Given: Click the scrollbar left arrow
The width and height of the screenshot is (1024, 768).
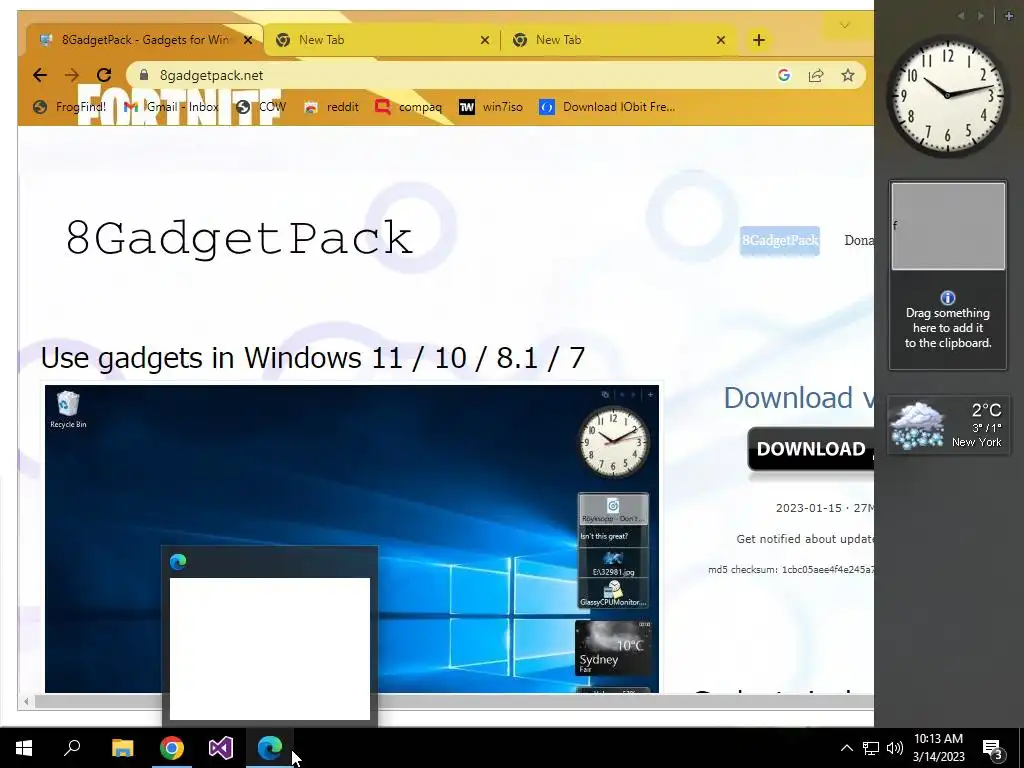Looking at the screenshot, I should [26, 701].
